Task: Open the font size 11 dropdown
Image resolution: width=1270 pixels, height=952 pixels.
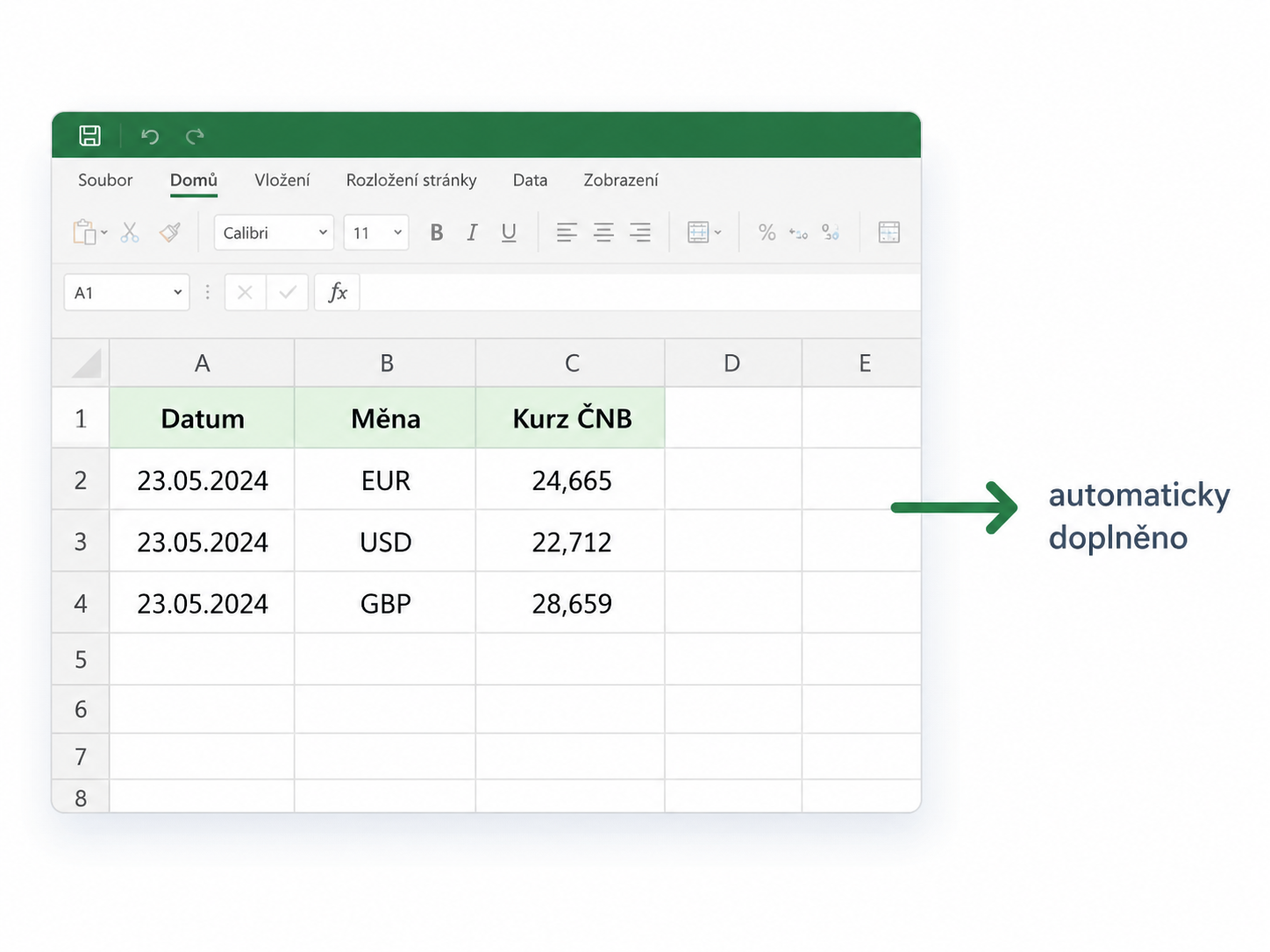Action: coord(376,232)
